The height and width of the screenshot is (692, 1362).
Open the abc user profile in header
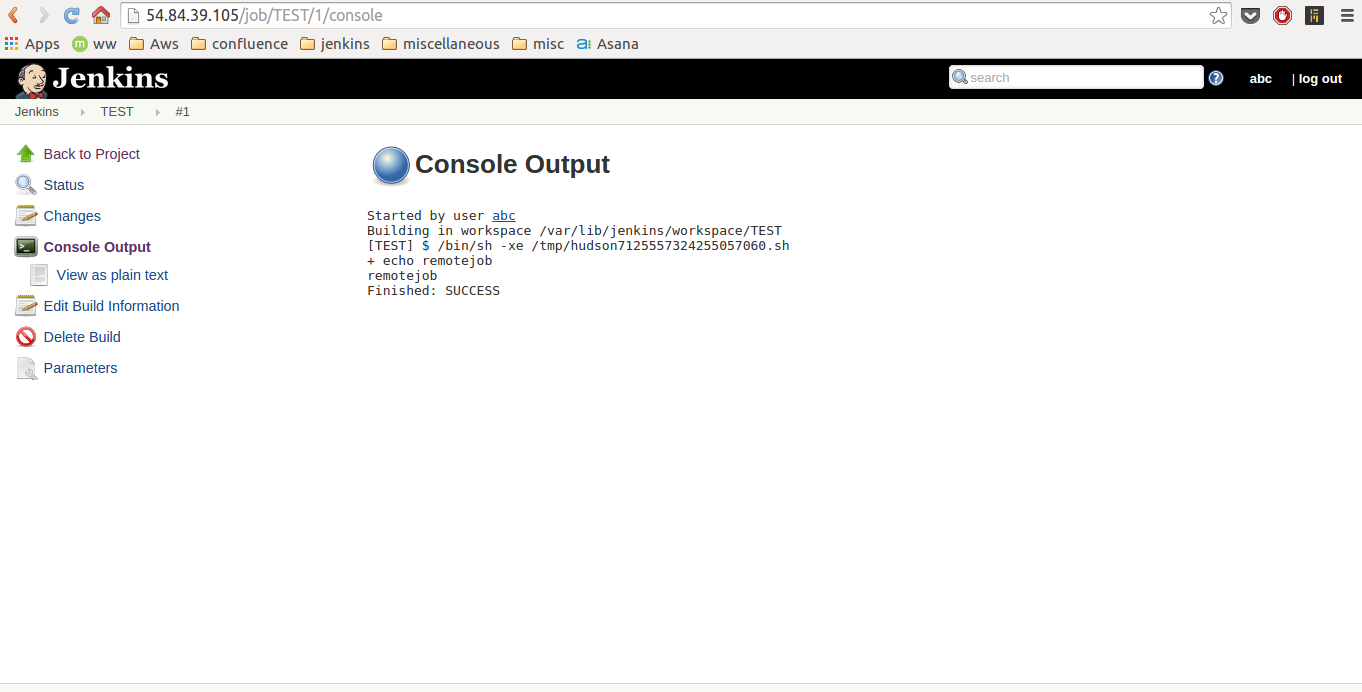(1260, 79)
